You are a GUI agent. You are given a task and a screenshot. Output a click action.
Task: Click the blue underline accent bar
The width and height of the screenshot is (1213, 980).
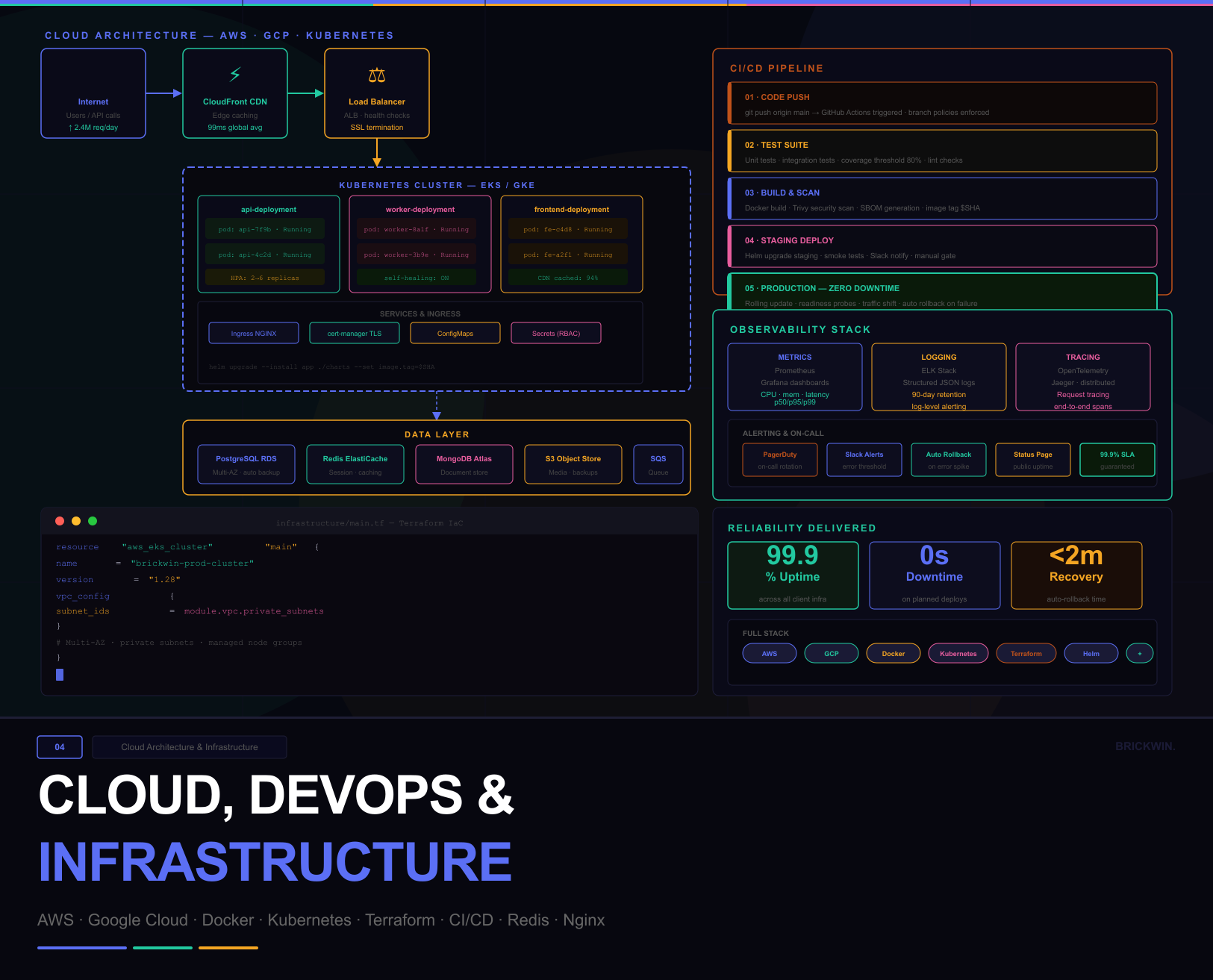coord(82,948)
